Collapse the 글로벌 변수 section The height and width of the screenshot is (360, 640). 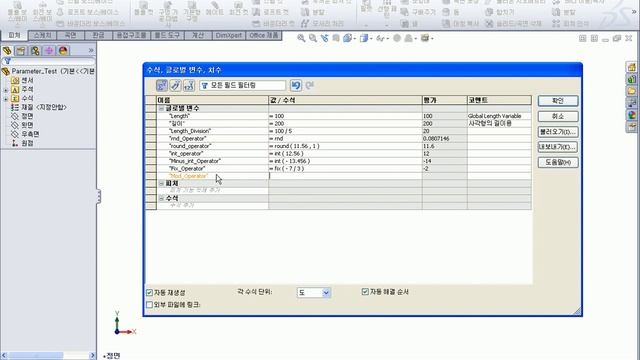[161, 108]
